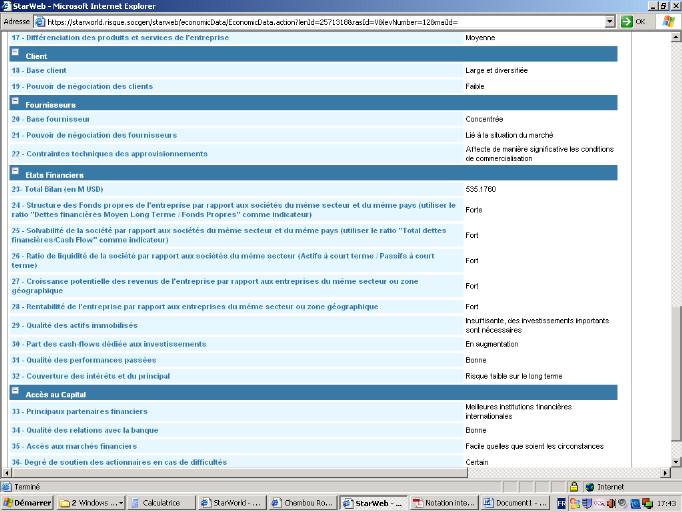The width and height of the screenshot is (682, 512).
Task: Collapse the Client section
Action: click(15, 52)
